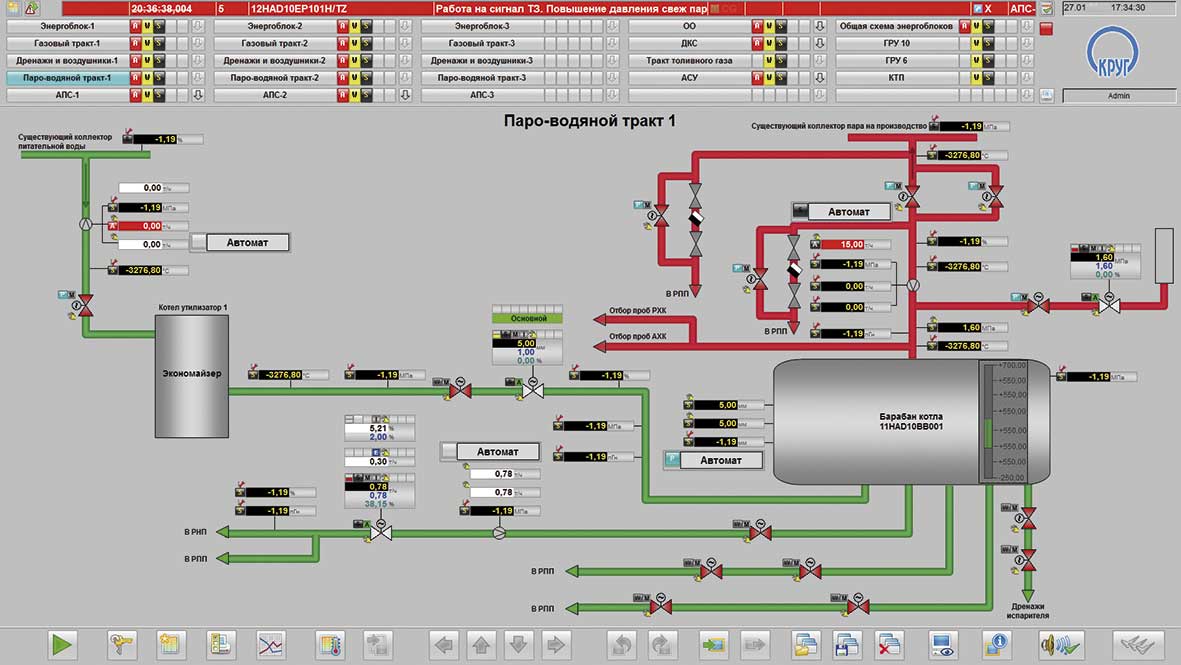Click the left arrow navigation icon
This screenshot has height=665, width=1181.
[443, 645]
